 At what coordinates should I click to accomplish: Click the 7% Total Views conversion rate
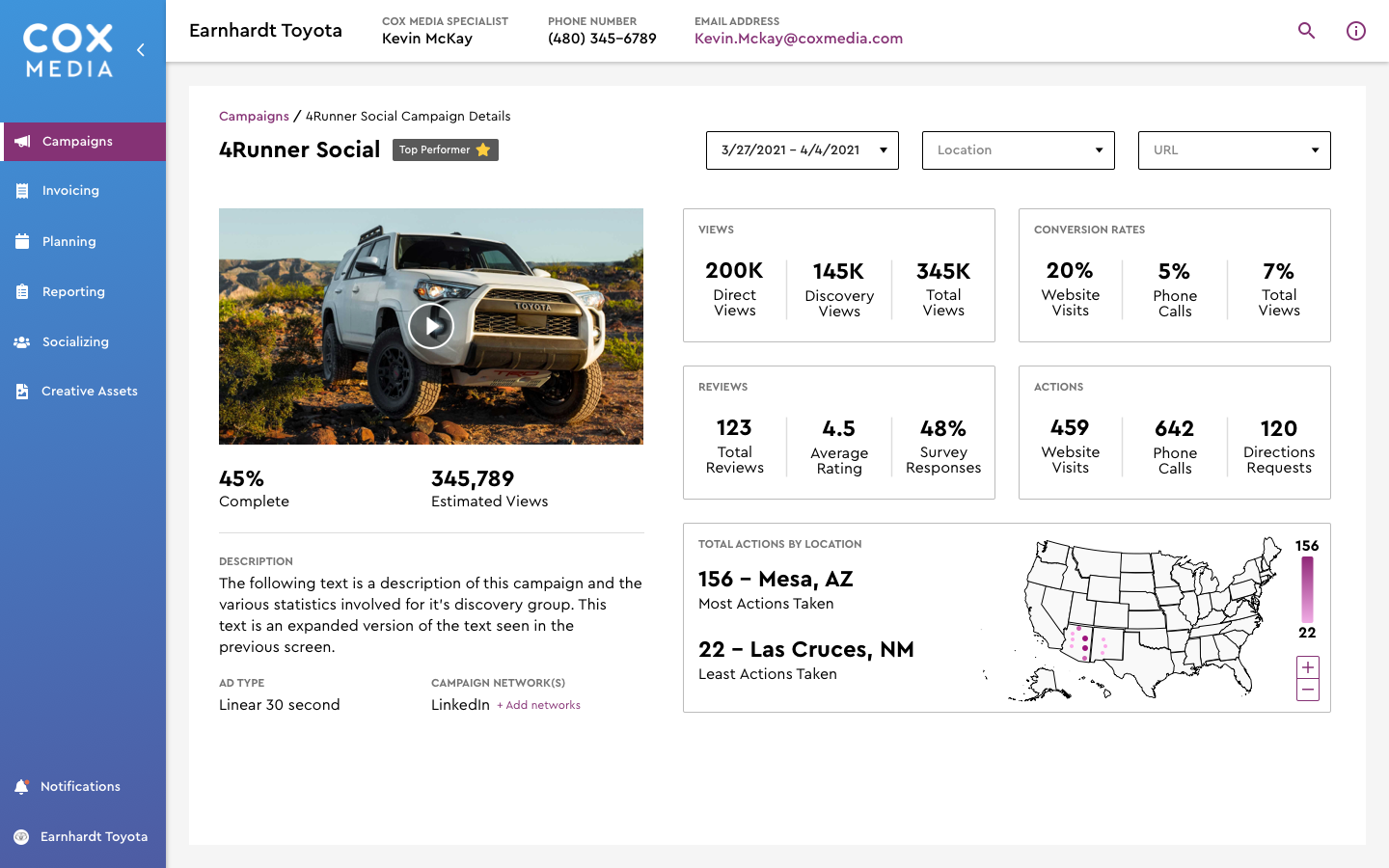click(x=1279, y=288)
